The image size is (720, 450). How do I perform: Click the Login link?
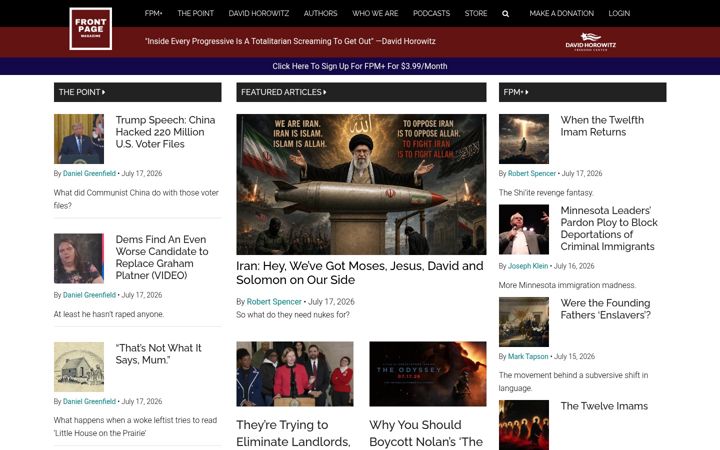pos(619,13)
